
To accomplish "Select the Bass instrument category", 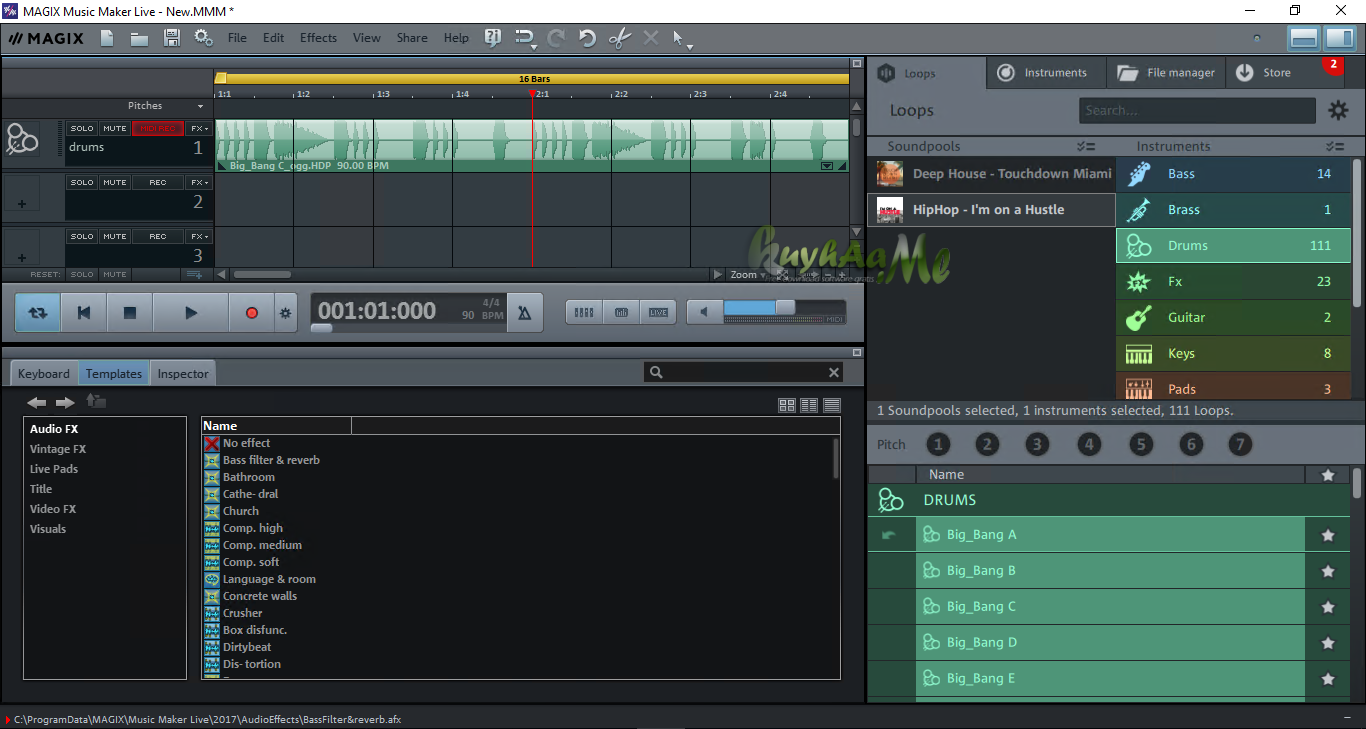I will 1233,174.
